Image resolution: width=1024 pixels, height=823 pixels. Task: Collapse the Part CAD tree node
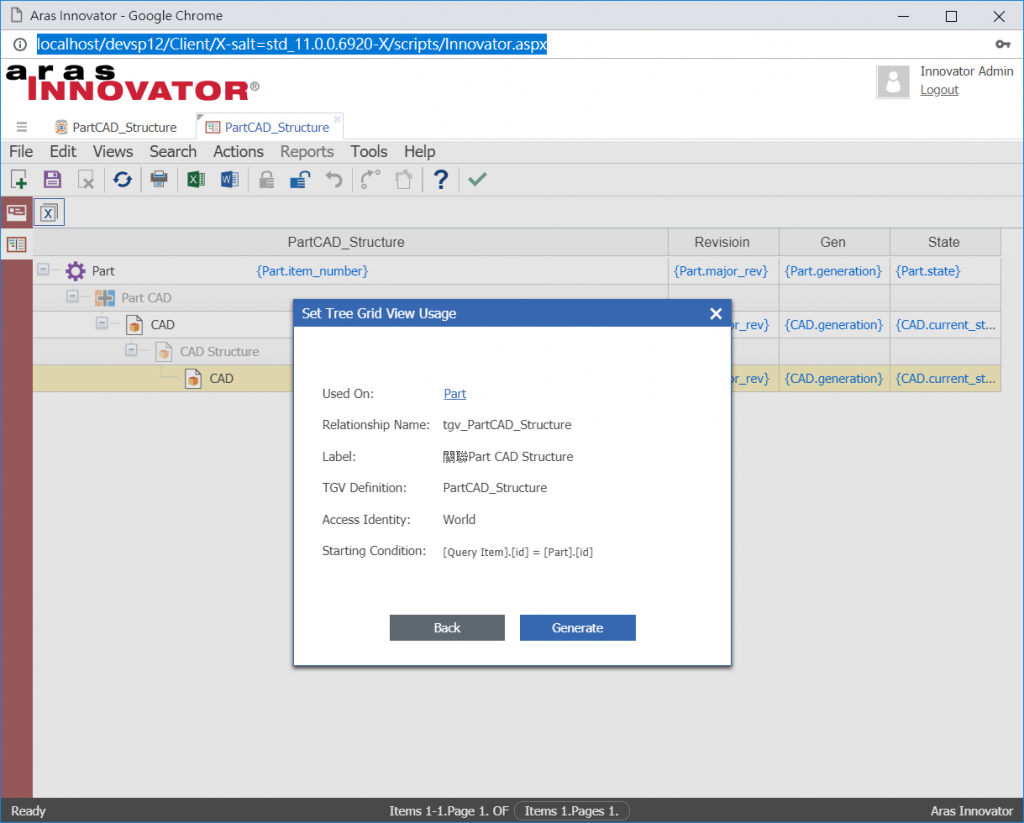(72, 296)
